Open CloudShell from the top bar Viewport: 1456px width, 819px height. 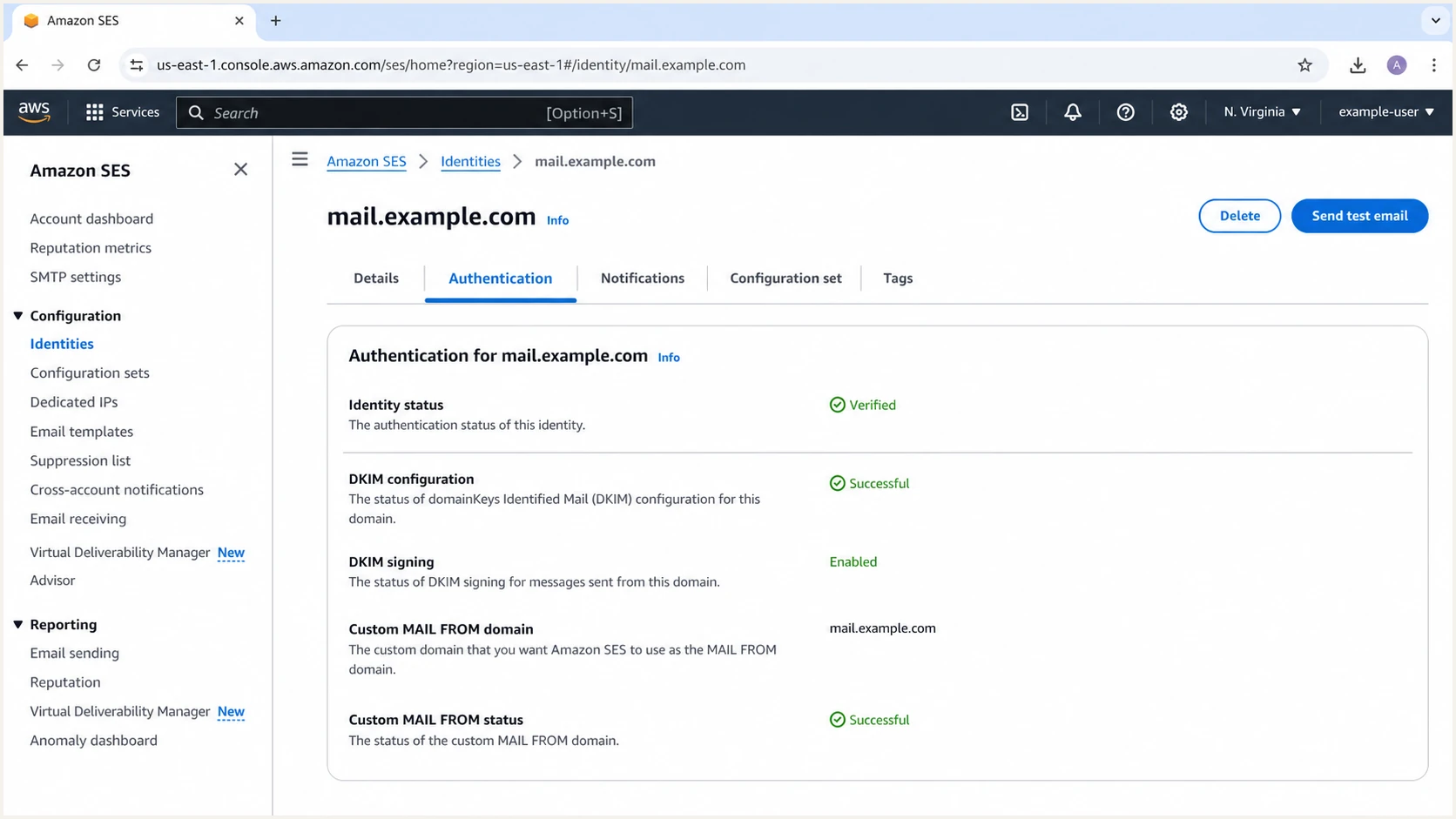tap(1020, 112)
